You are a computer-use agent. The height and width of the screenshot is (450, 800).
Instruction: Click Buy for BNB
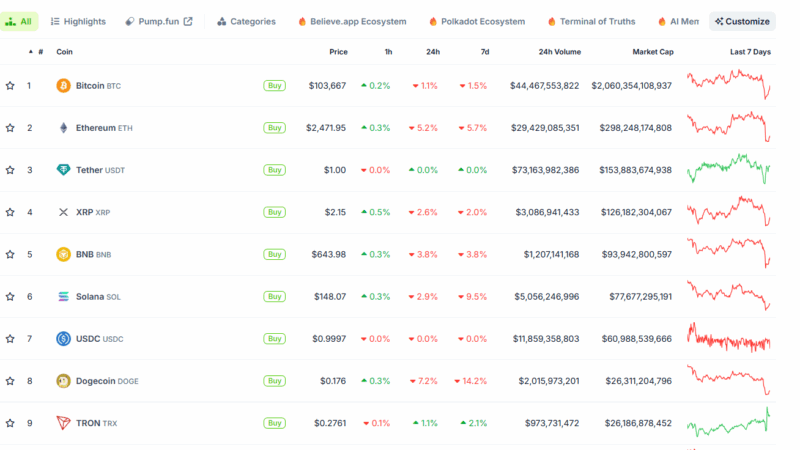point(274,254)
